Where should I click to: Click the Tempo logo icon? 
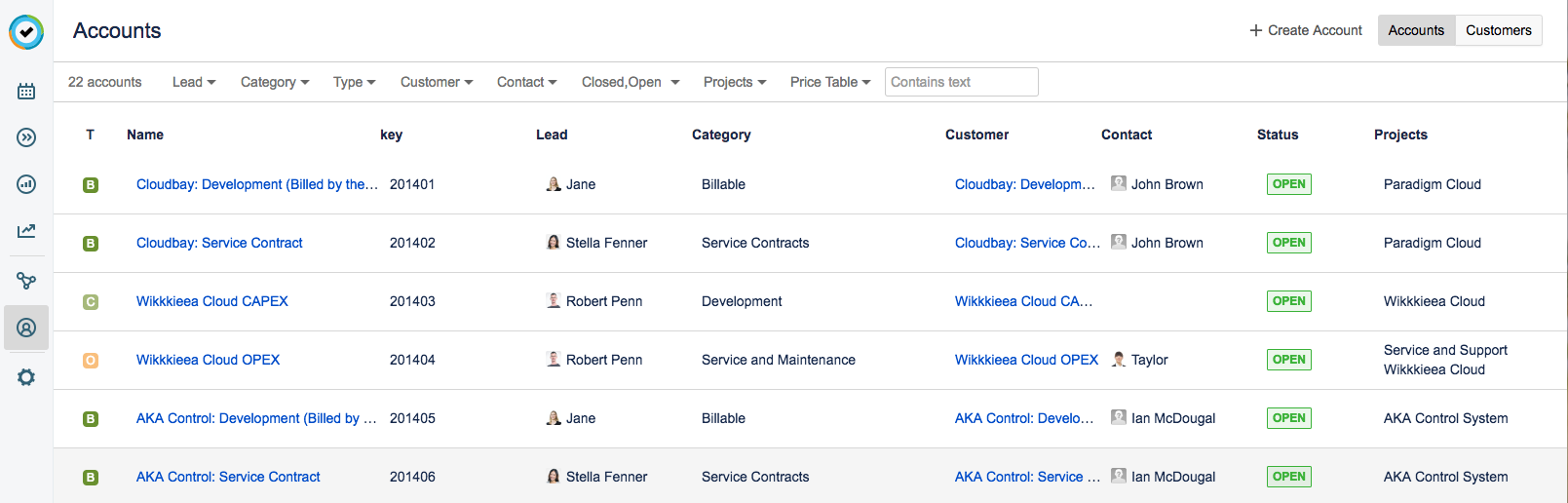[26, 32]
